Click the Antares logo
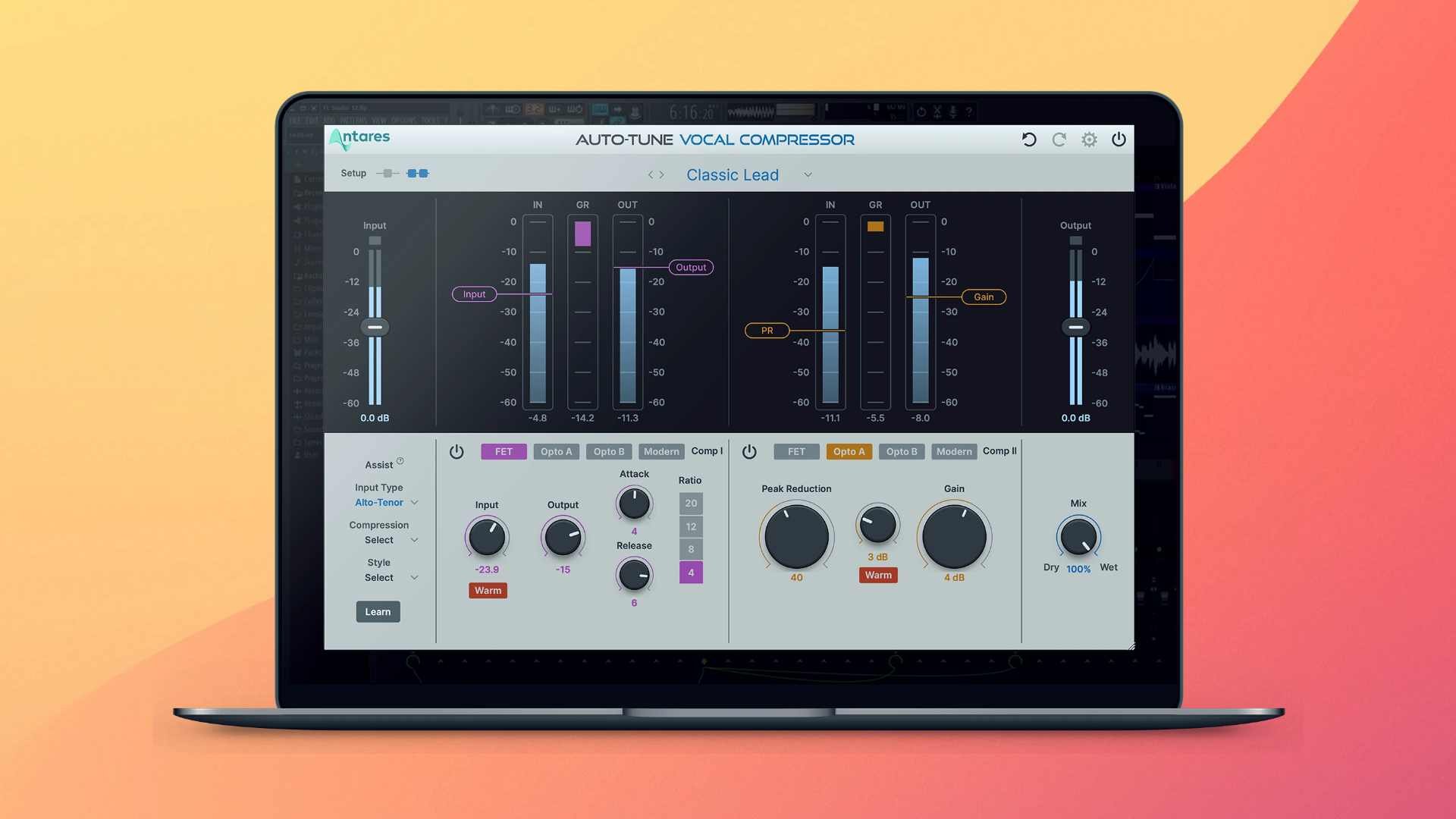The height and width of the screenshot is (819, 1456). pyautogui.click(x=359, y=139)
